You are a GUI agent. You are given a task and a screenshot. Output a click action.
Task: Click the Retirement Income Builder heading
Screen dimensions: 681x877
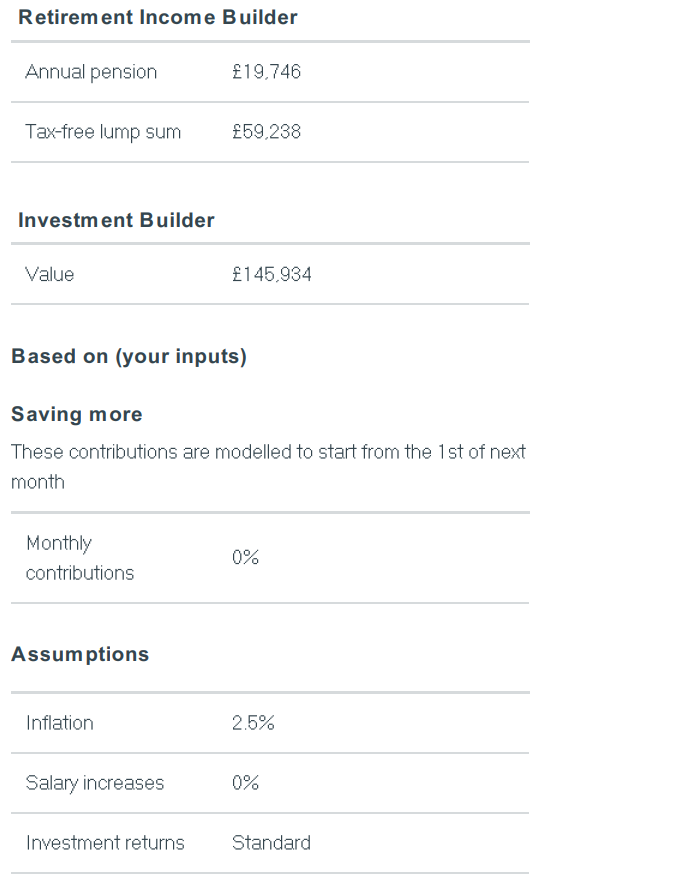click(158, 17)
